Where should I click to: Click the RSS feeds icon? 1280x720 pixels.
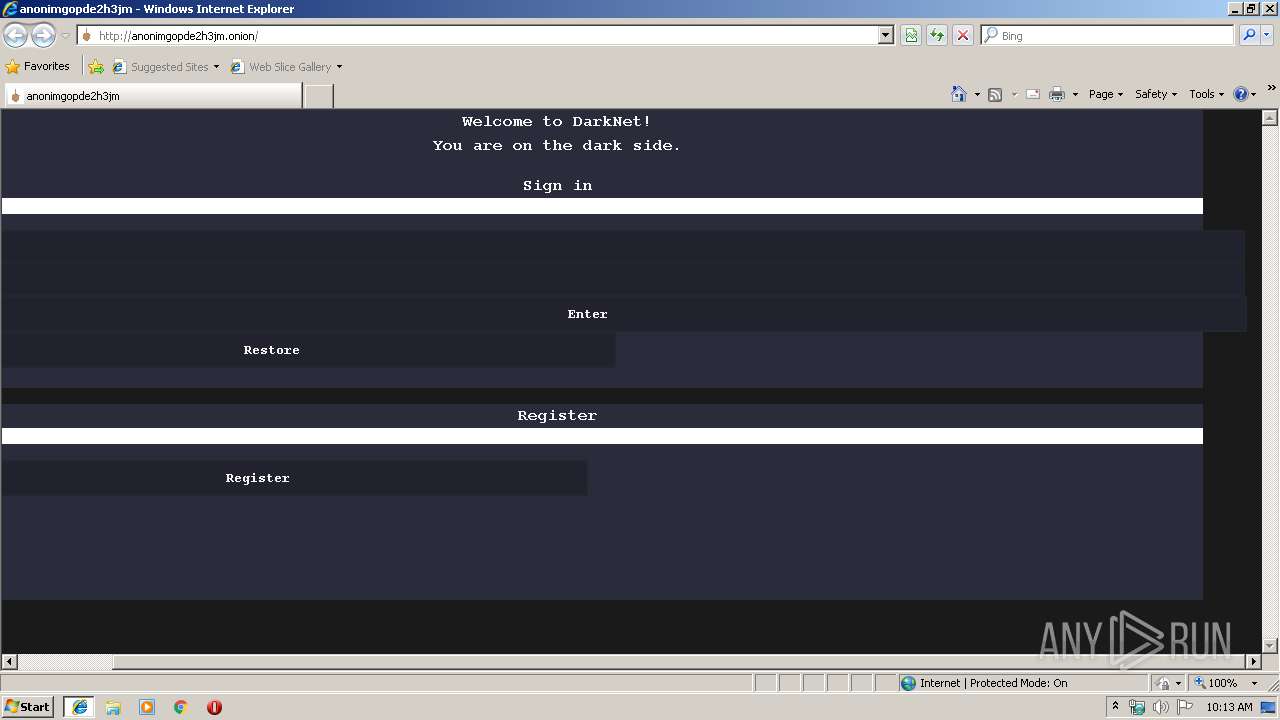pyautogui.click(x=995, y=94)
